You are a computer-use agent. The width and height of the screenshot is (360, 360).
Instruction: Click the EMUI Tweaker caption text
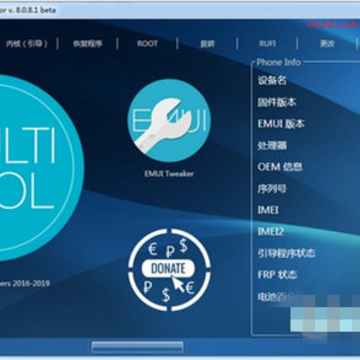(169, 173)
